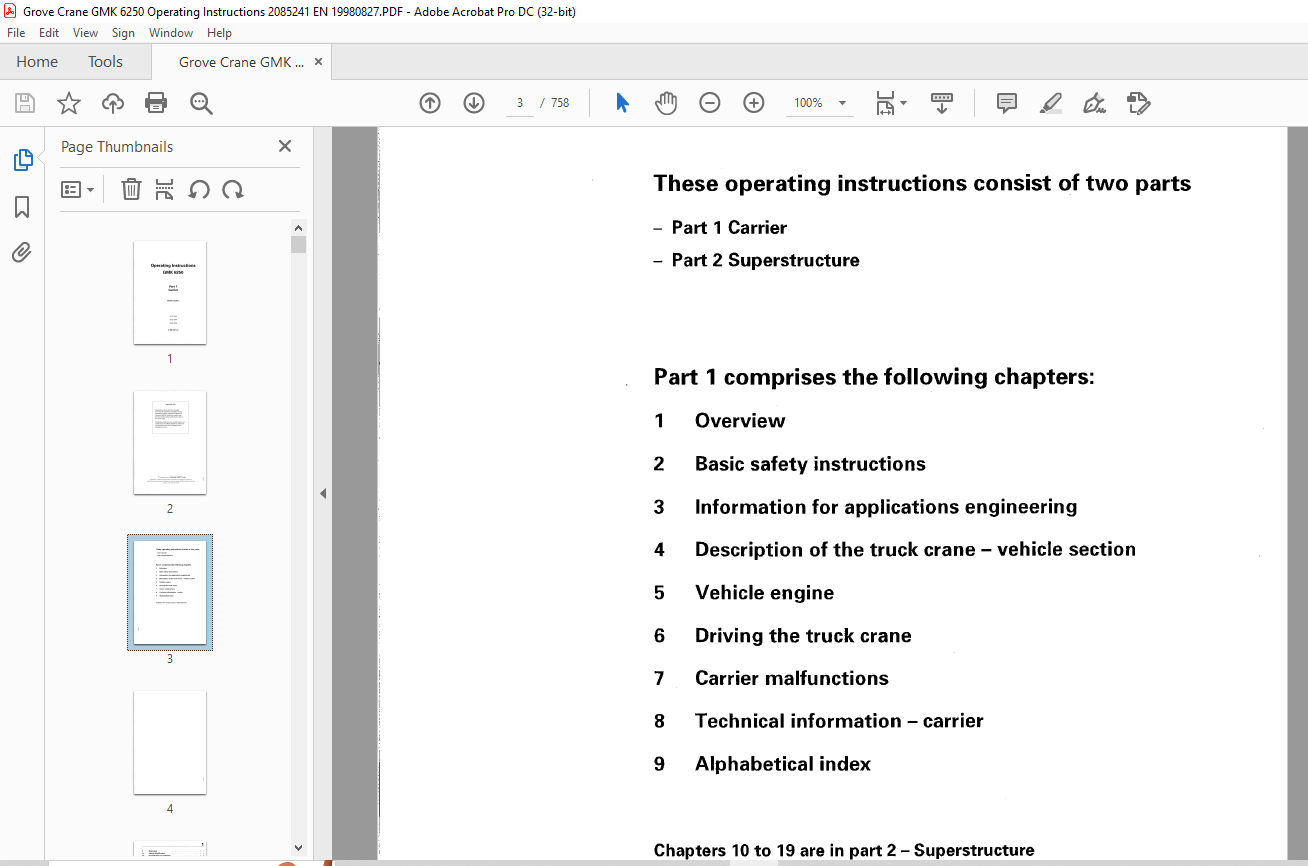Click 'Part 1 Carrier' text
This screenshot has width=1308, height=866.
tap(729, 228)
